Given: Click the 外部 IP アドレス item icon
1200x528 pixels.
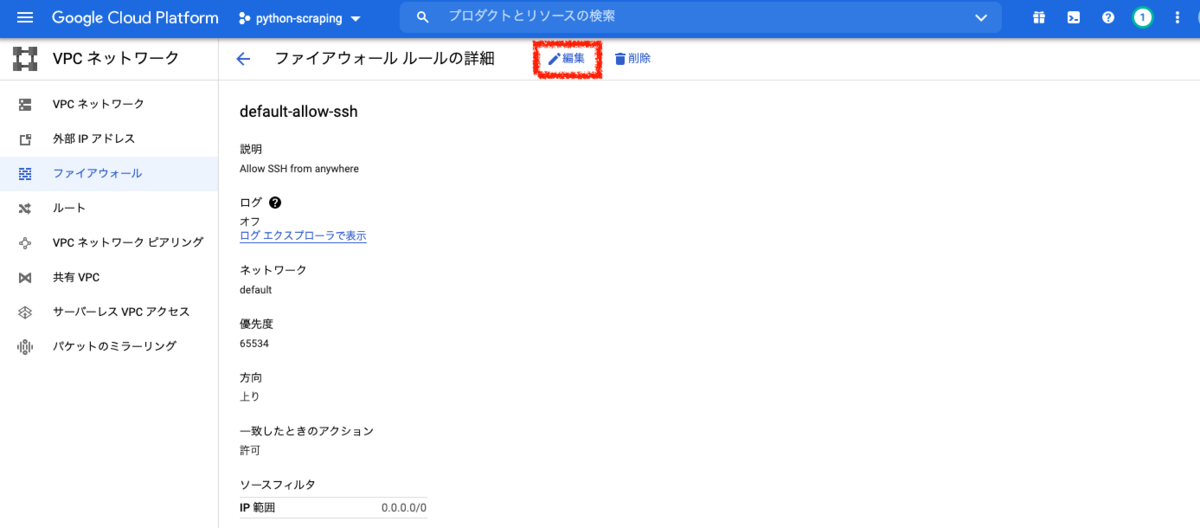Looking at the screenshot, I should (x=25, y=139).
